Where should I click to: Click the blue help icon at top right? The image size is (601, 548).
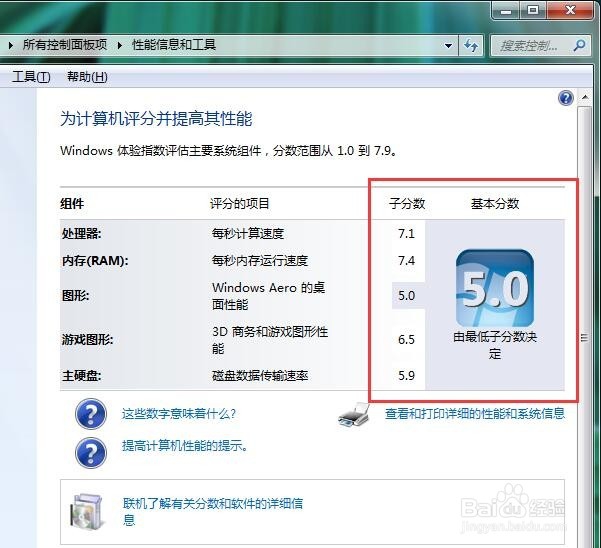pos(566,98)
